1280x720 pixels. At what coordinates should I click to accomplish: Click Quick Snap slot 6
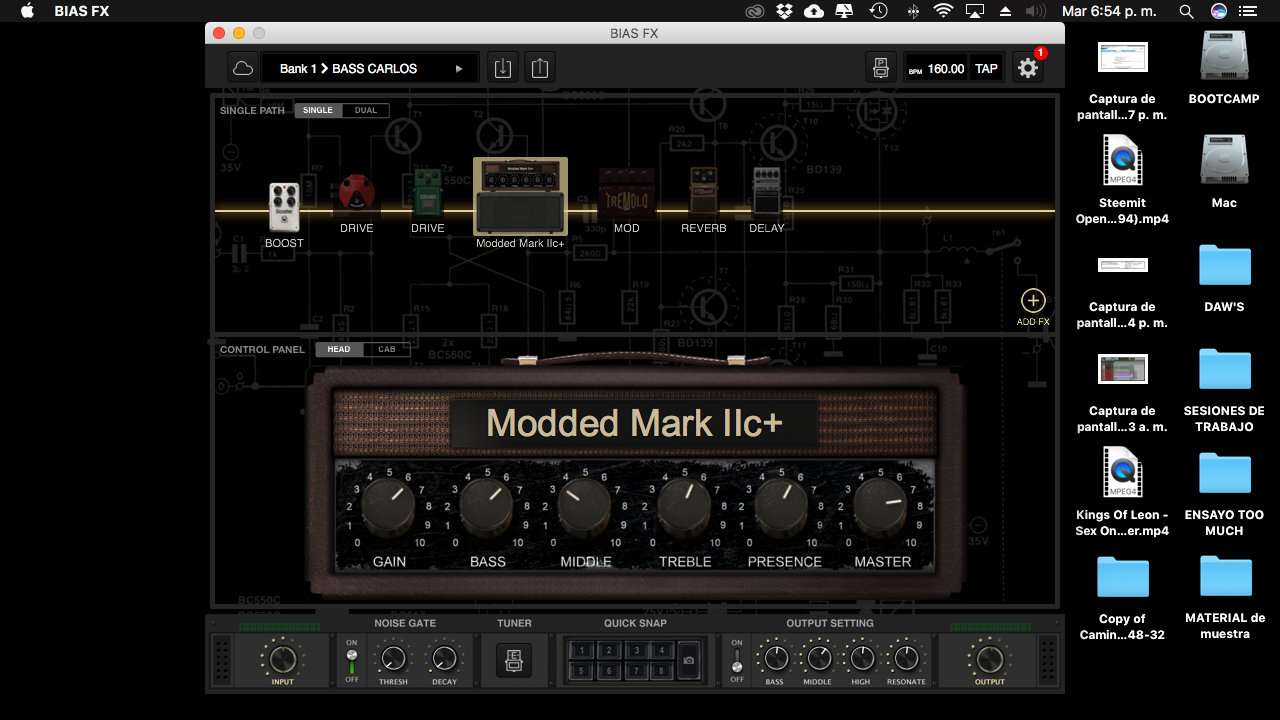click(x=608, y=672)
